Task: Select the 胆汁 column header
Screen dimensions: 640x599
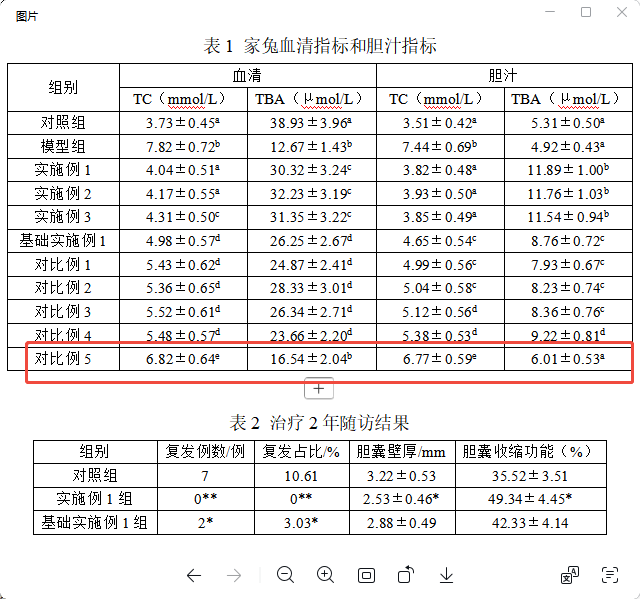Action: (x=504, y=75)
